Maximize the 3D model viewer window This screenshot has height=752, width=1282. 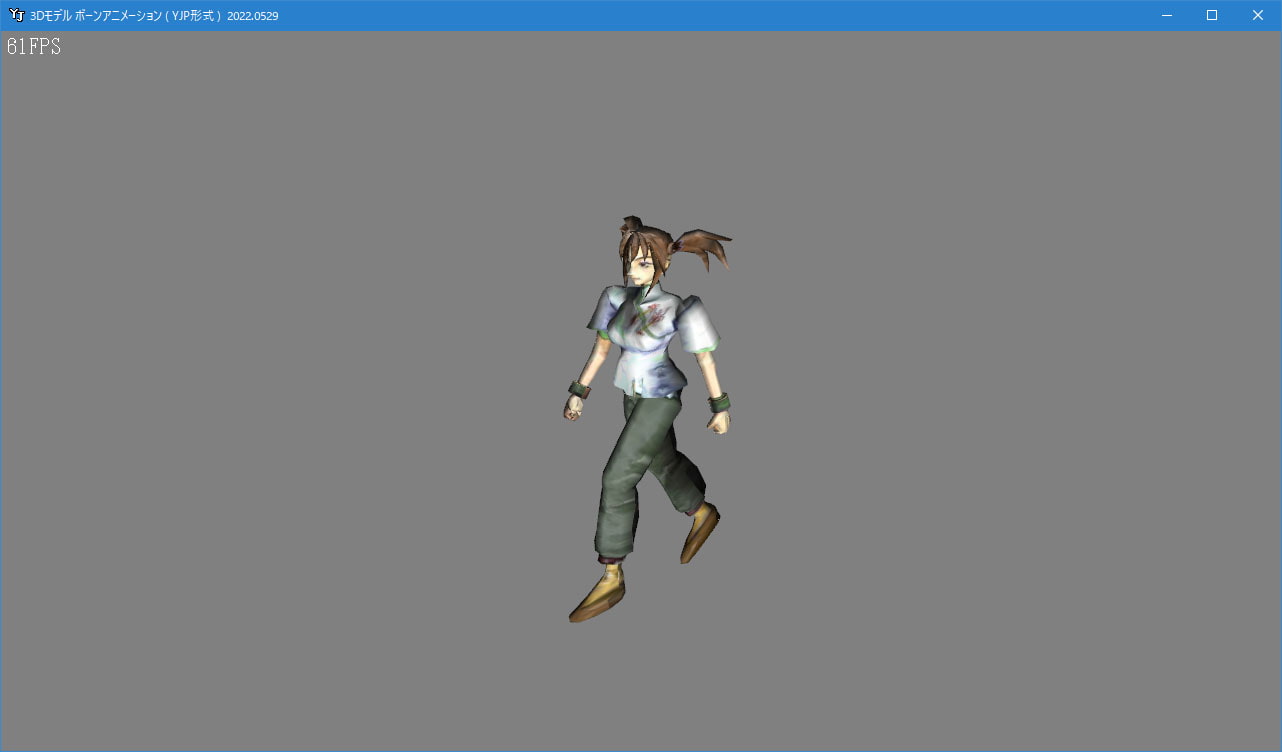pyautogui.click(x=1212, y=15)
